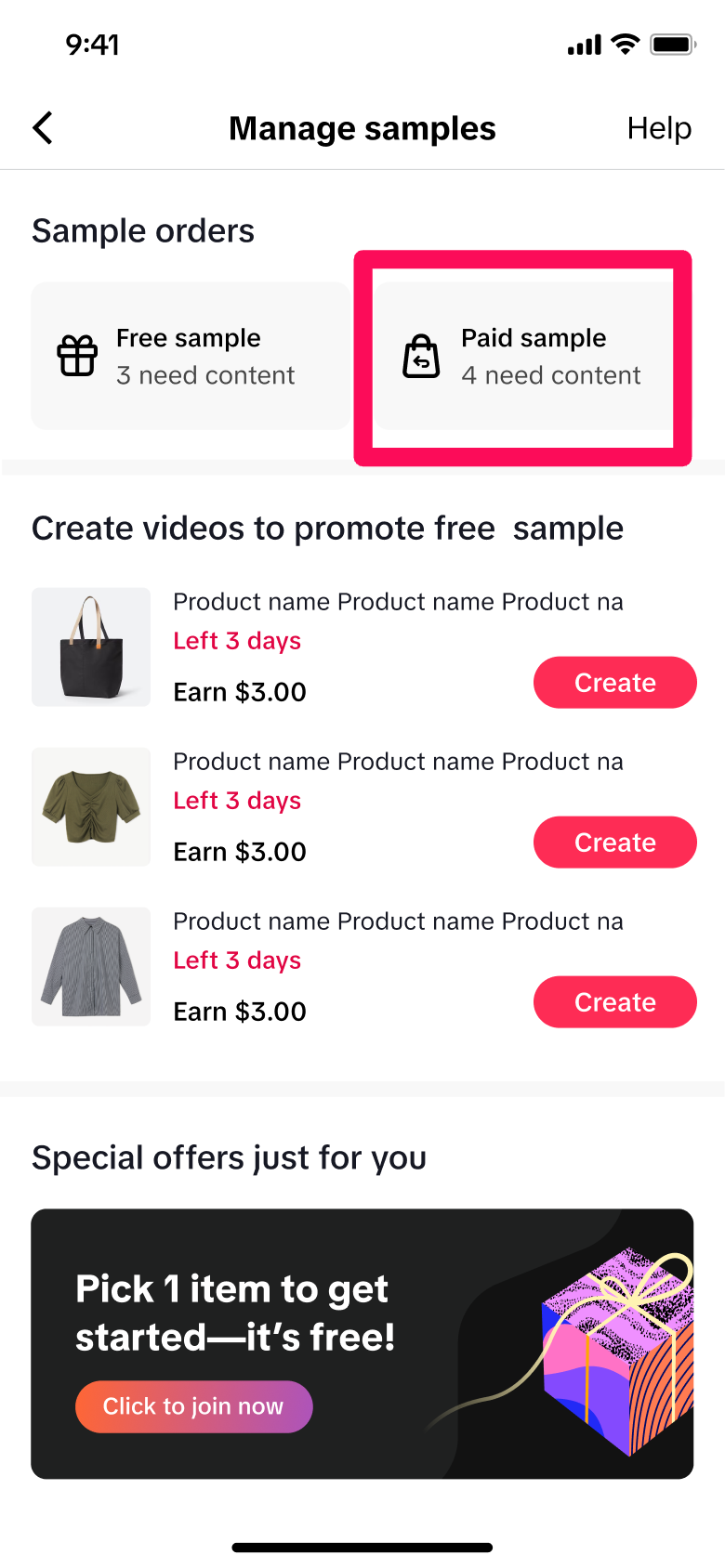Create video for the striped shirt

[x=615, y=1002]
